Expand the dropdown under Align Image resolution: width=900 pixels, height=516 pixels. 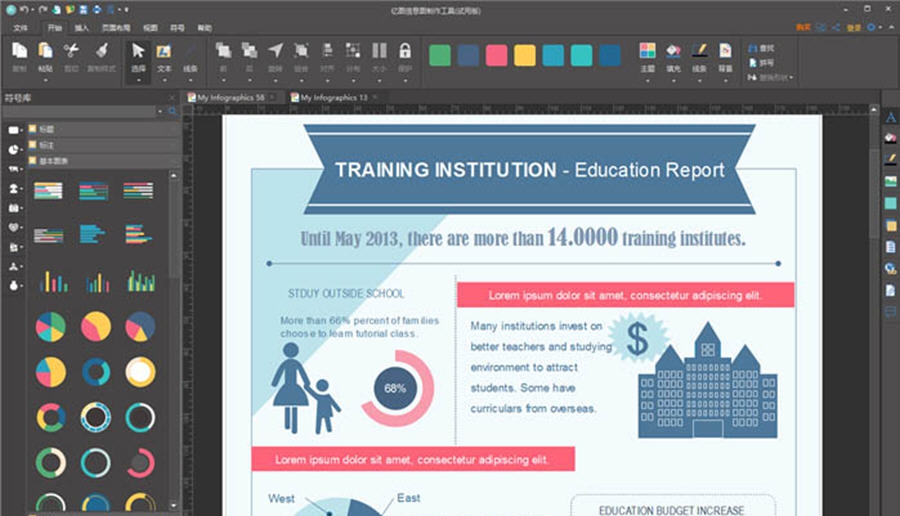327,80
